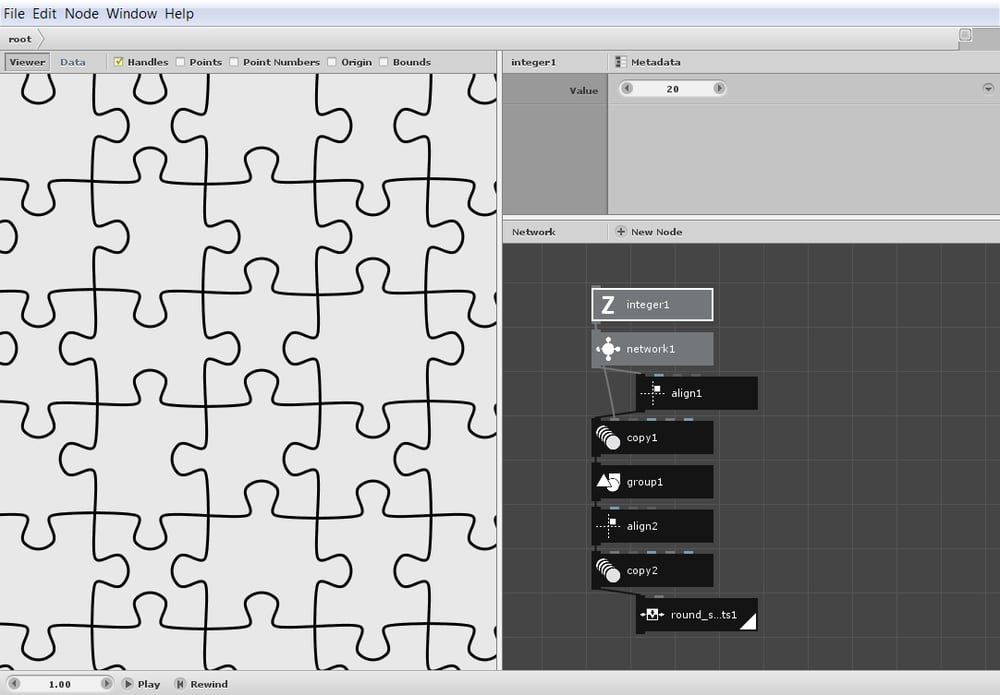Click the root breadcrumb
The height and width of the screenshot is (695, 1000).
[x=20, y=40]
